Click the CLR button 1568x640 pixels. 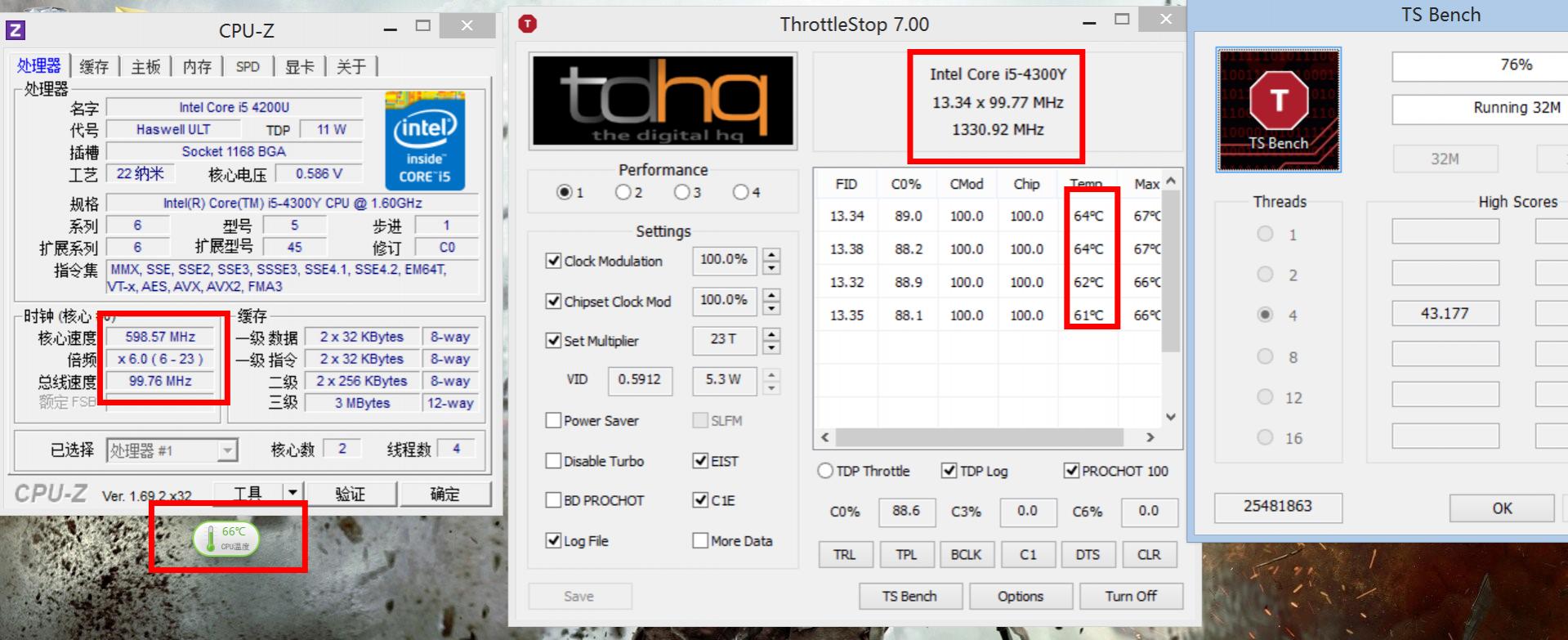(x=1149, y=554)
